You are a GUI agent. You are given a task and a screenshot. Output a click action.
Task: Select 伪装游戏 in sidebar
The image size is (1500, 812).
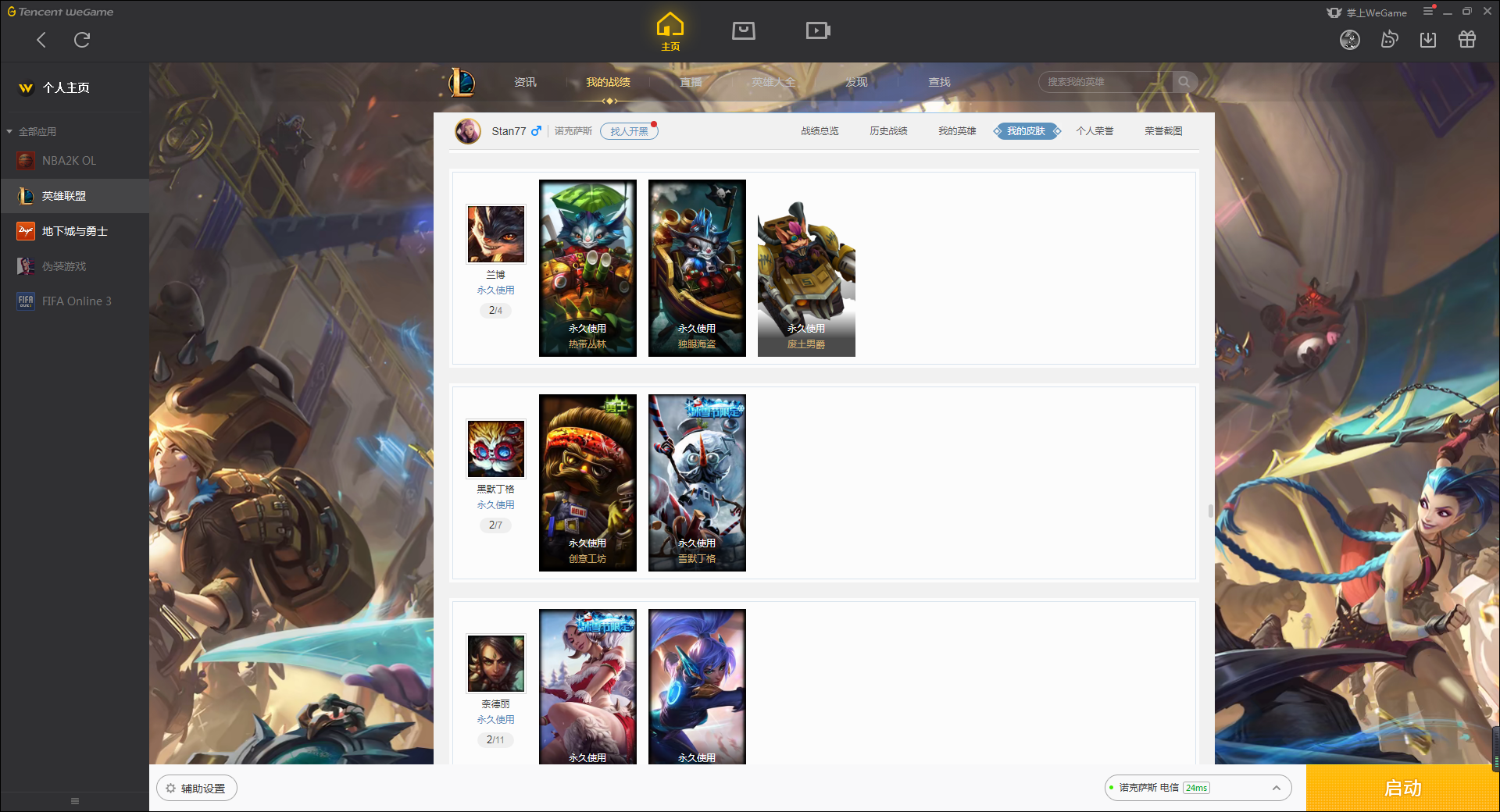[x=74, y=266]
